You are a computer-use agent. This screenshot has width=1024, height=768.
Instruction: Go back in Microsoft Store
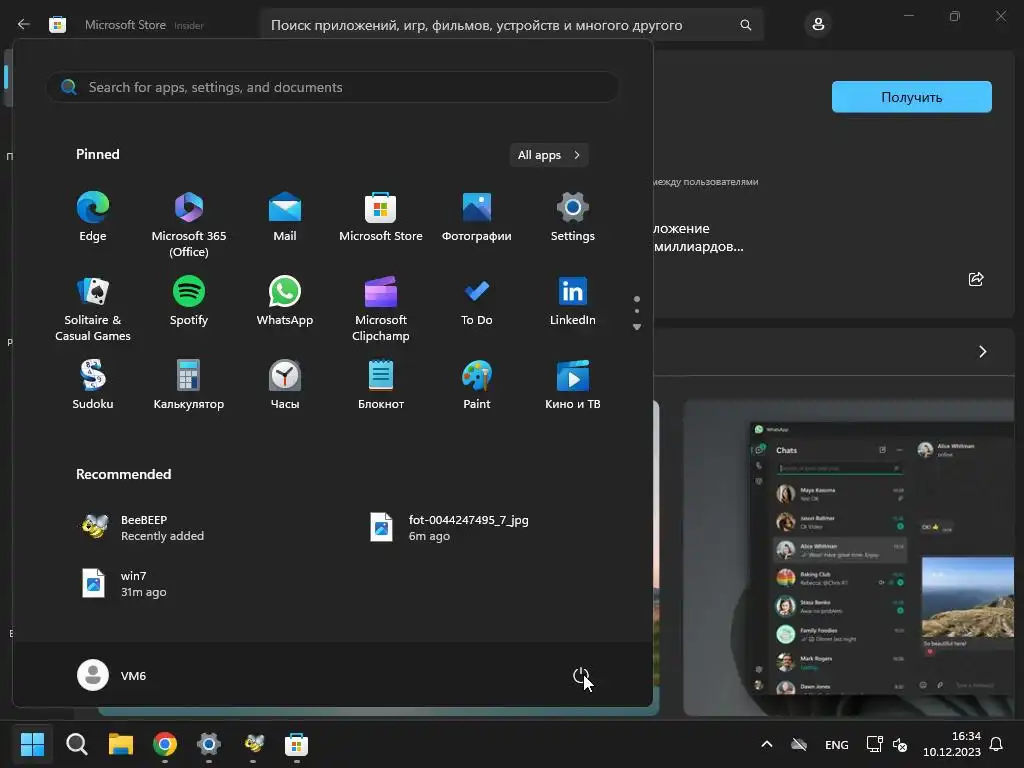24,25
